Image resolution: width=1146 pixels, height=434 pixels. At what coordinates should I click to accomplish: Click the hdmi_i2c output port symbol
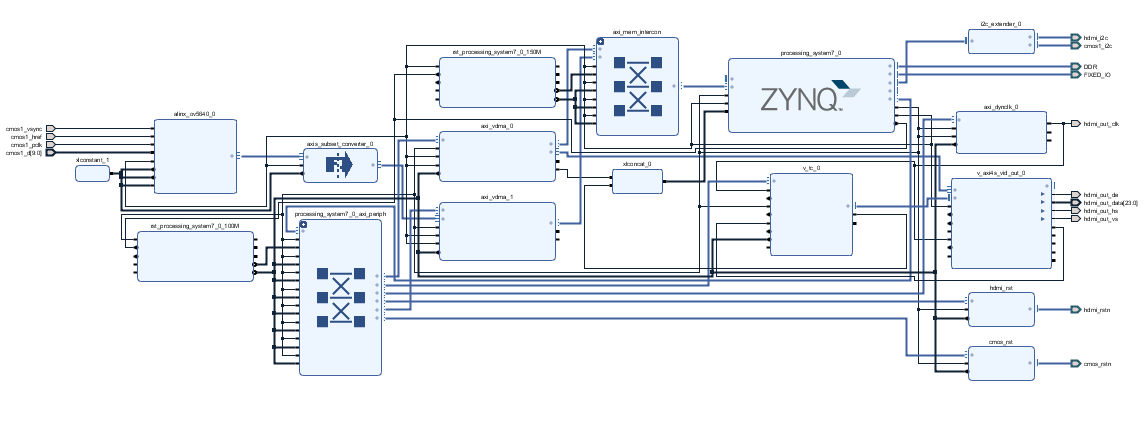coord(1075,37)
